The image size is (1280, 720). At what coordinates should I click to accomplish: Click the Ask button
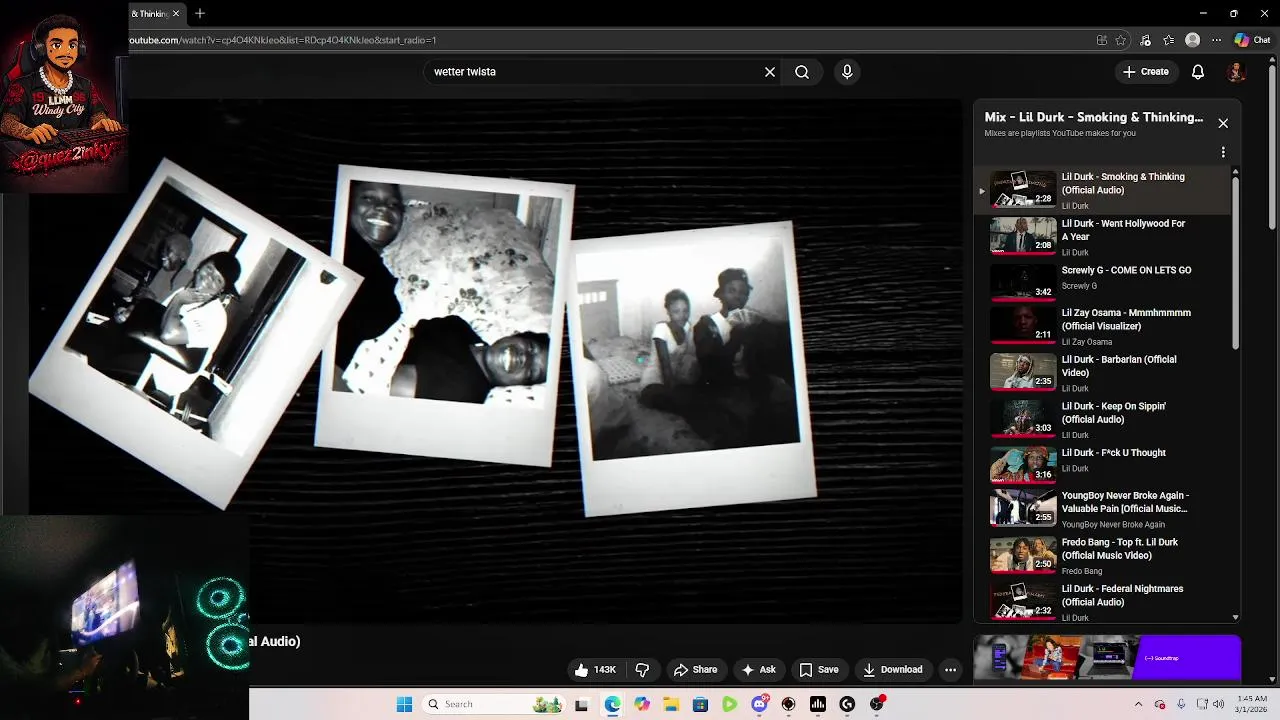click(759, 670)
